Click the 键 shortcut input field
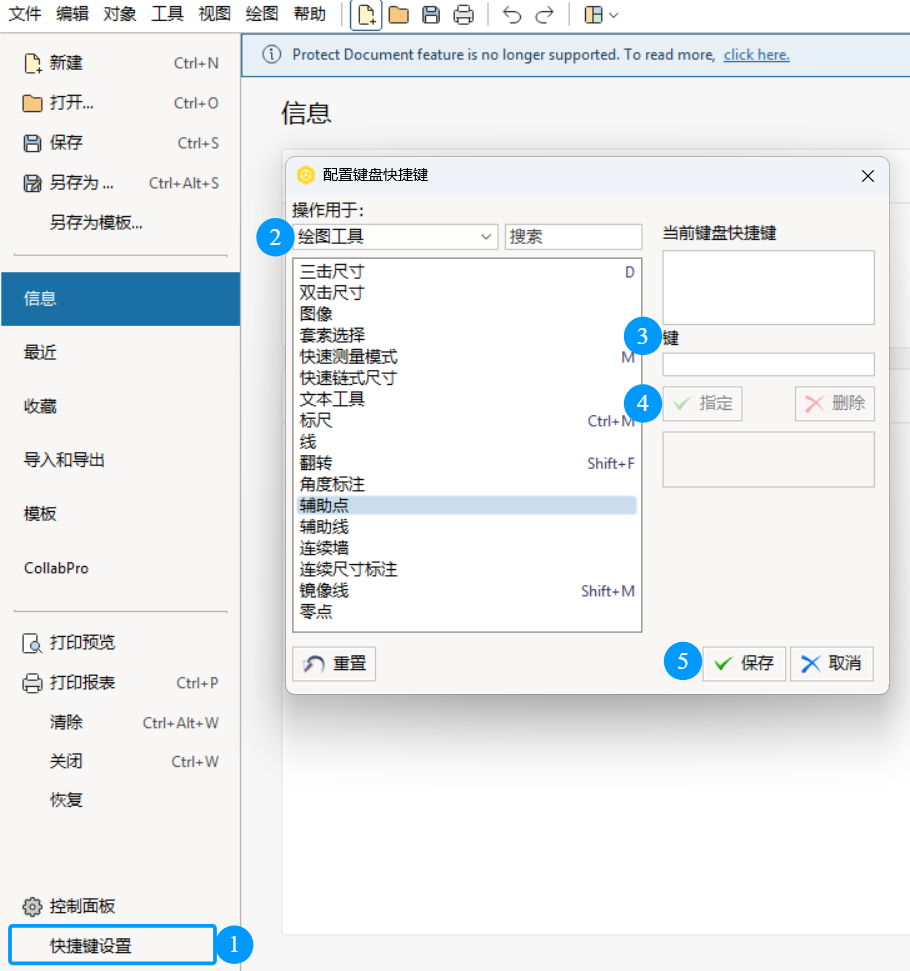This screenshot has height=971, width=910. tap(768, 364)
